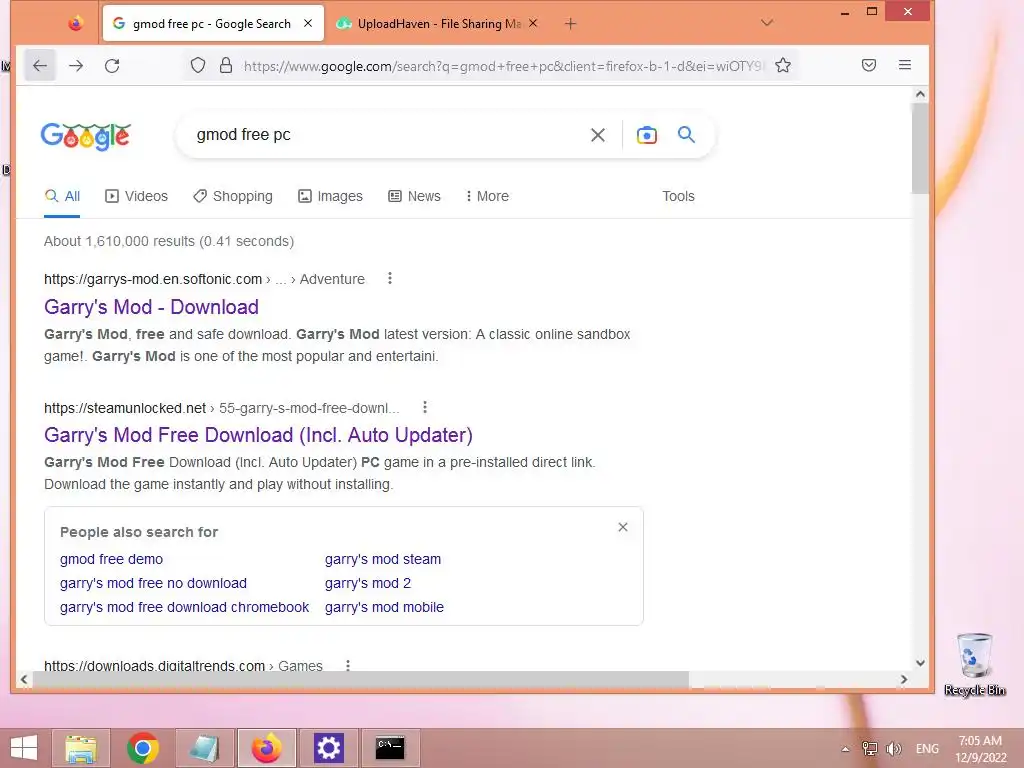Image resolution: width=1024 pixels, height=768 pixels.
Task: Switch to the UploadHaven File Sharing tab
Action: 436,24
